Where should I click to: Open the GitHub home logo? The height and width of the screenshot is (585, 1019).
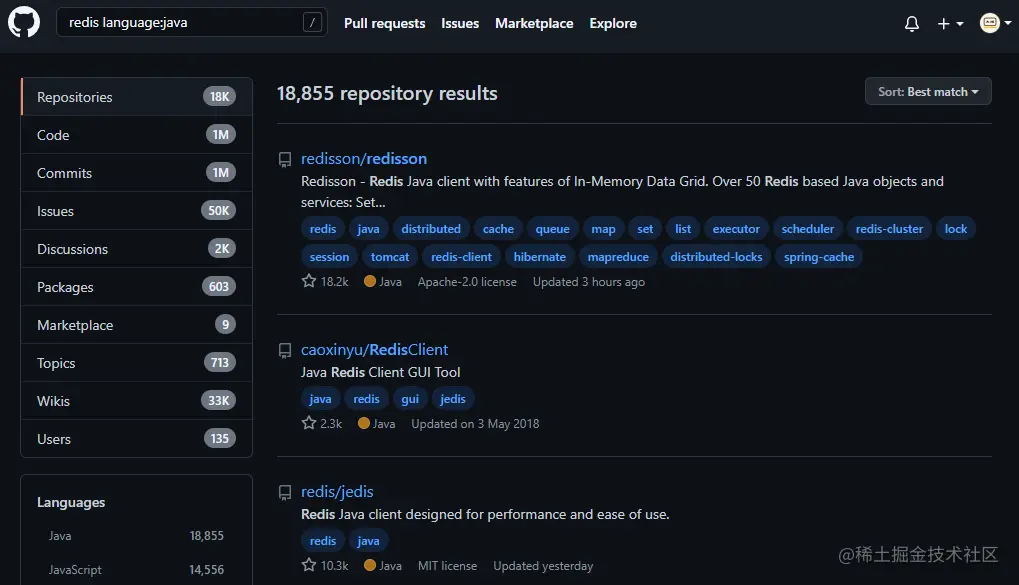point(24,22)
